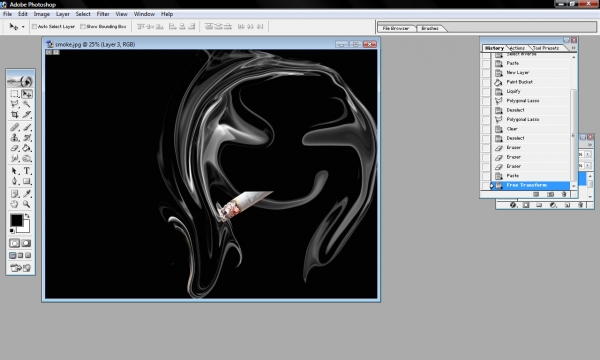Revert to the Liquify history state
Screen dimensions: 600x360
coord(530,91)
